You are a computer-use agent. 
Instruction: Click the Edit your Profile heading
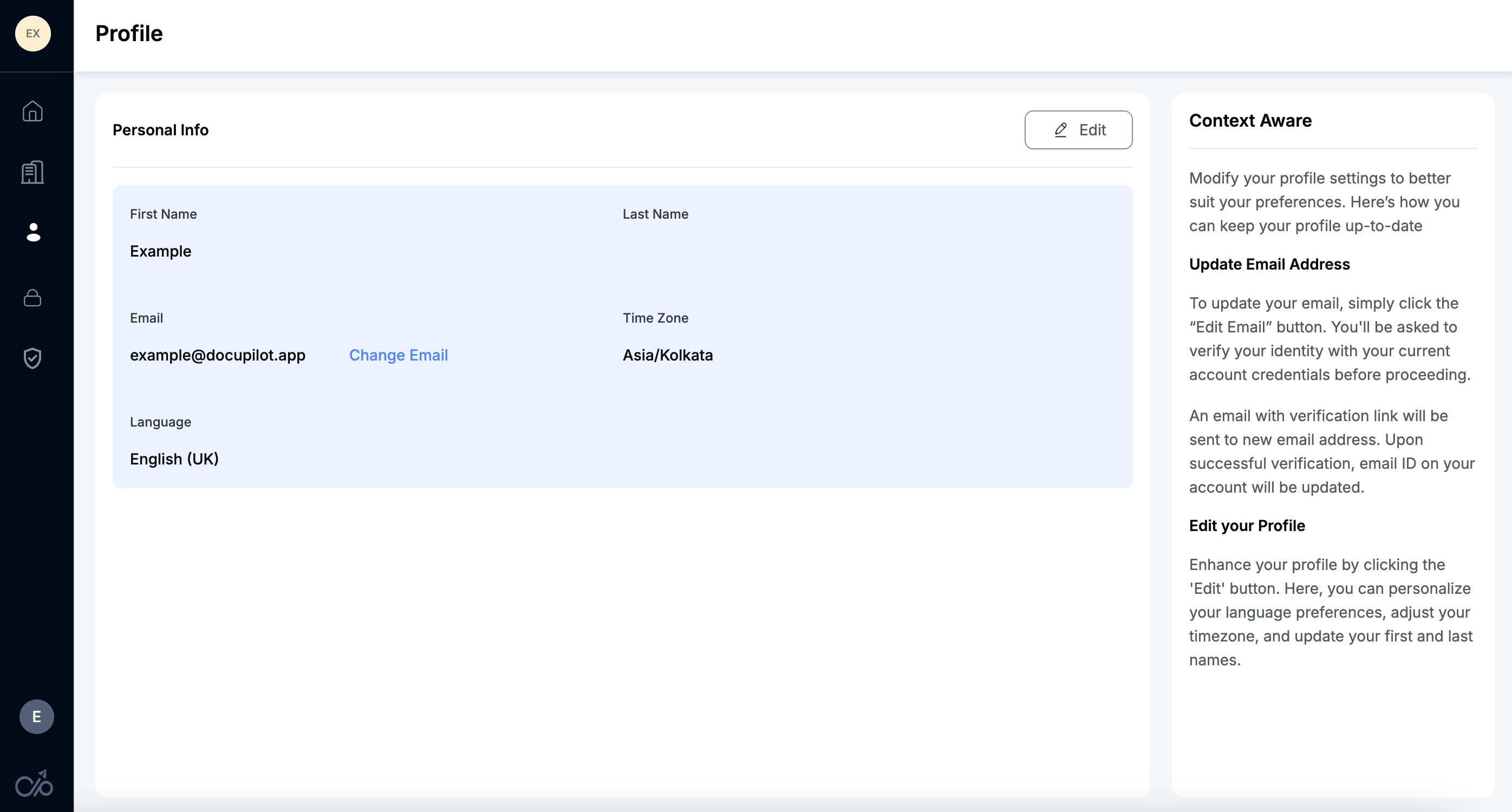(x=1247, y=526)
